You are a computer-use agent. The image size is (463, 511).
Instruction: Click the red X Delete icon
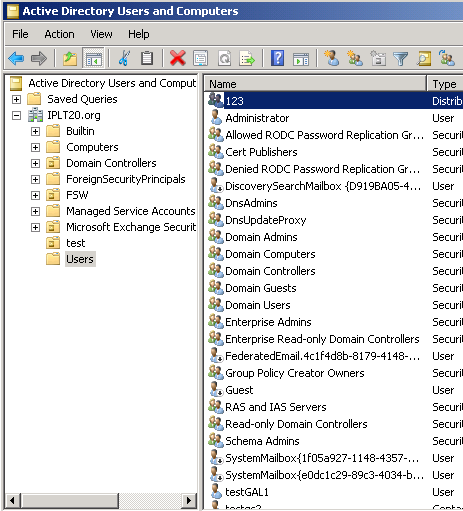coord(177,58)
